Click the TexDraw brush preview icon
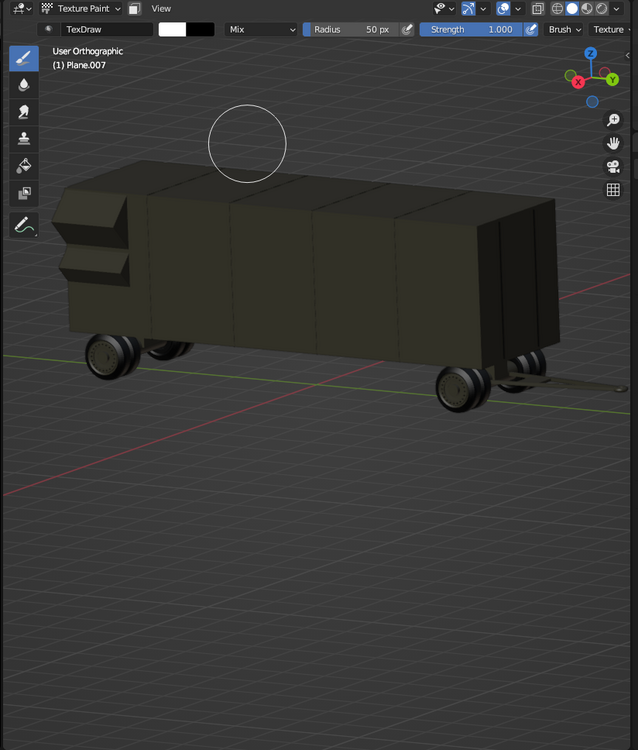 [48, 29]
